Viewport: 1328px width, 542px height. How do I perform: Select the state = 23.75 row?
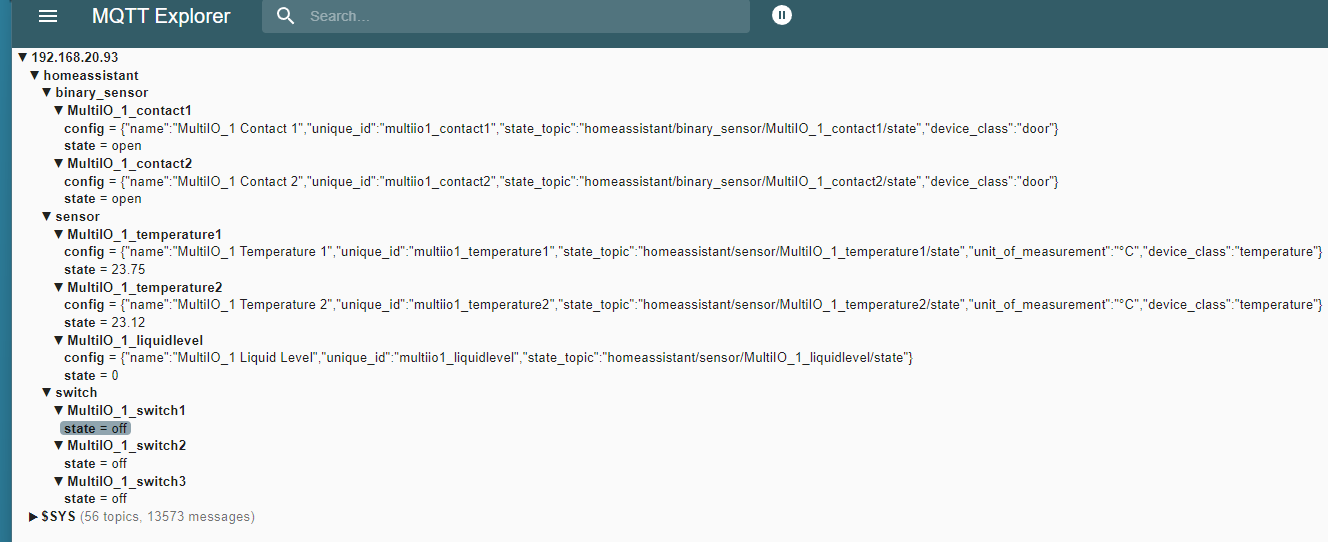tap(105, 269)
